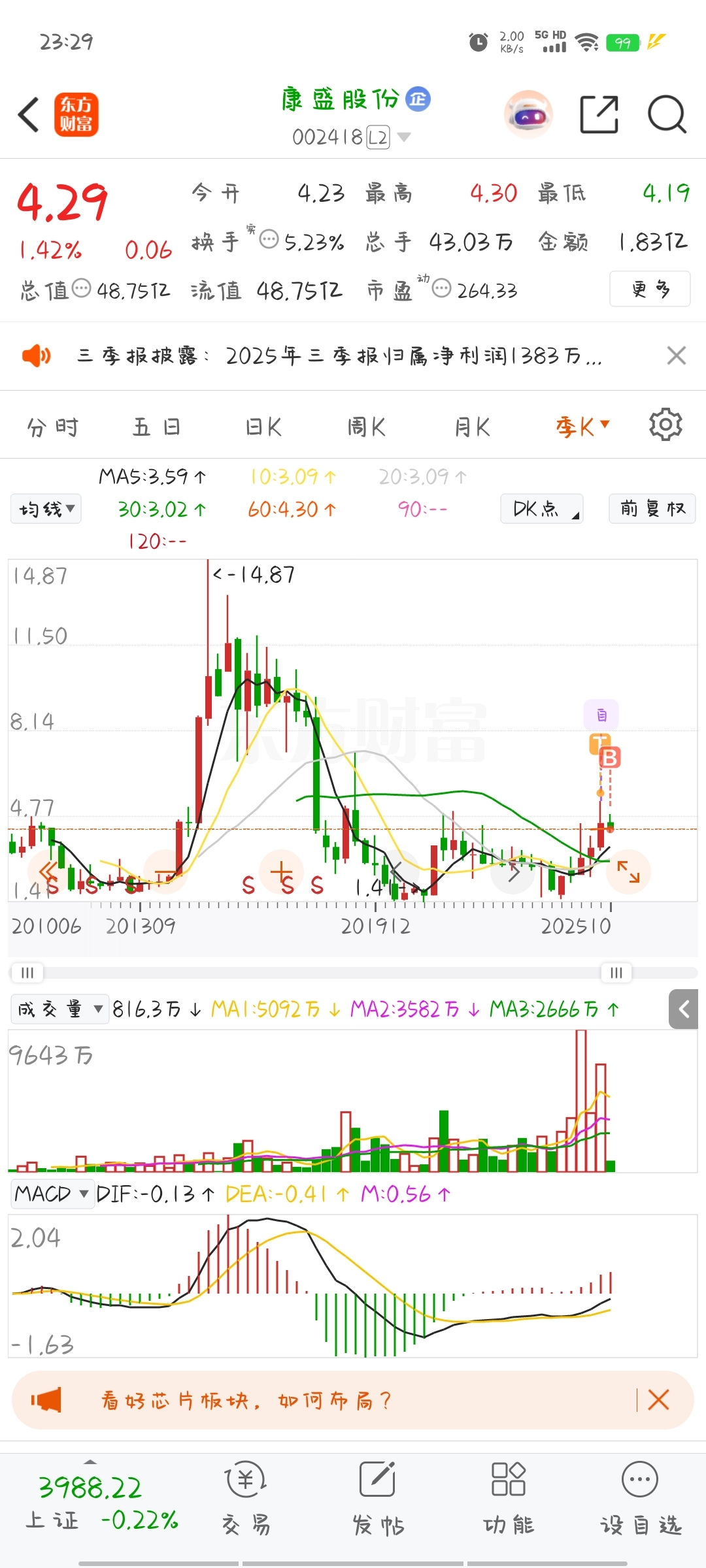Screen dimensions: 706x1568
Task: Open chart settings gear icon
Action: [665, 425]
